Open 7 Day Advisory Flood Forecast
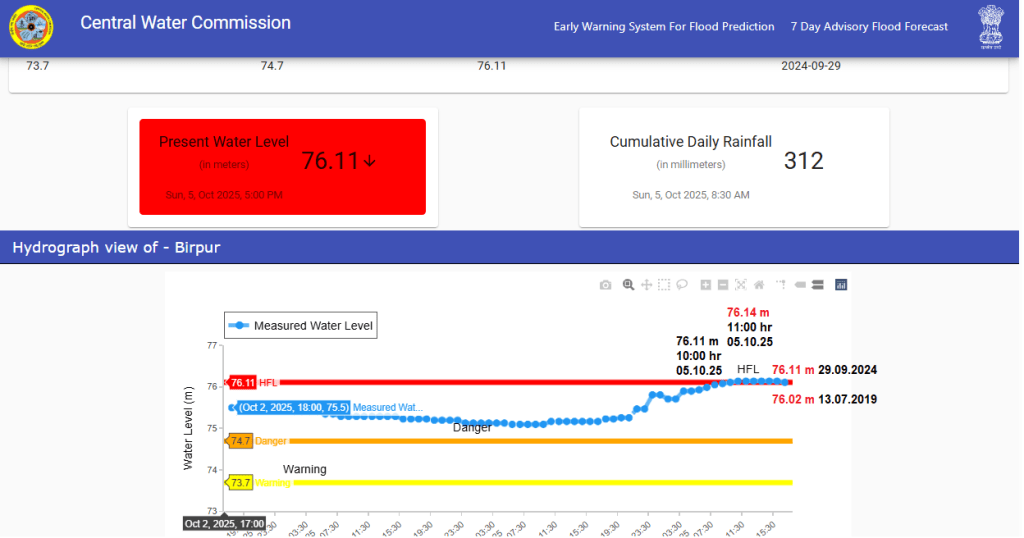 pos(869,27)
